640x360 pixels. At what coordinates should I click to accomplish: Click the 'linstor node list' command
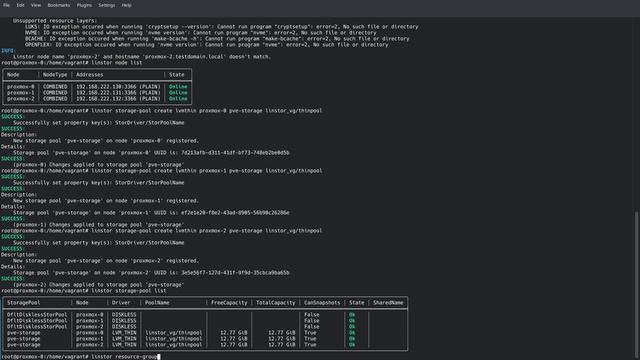click(117, 63)
